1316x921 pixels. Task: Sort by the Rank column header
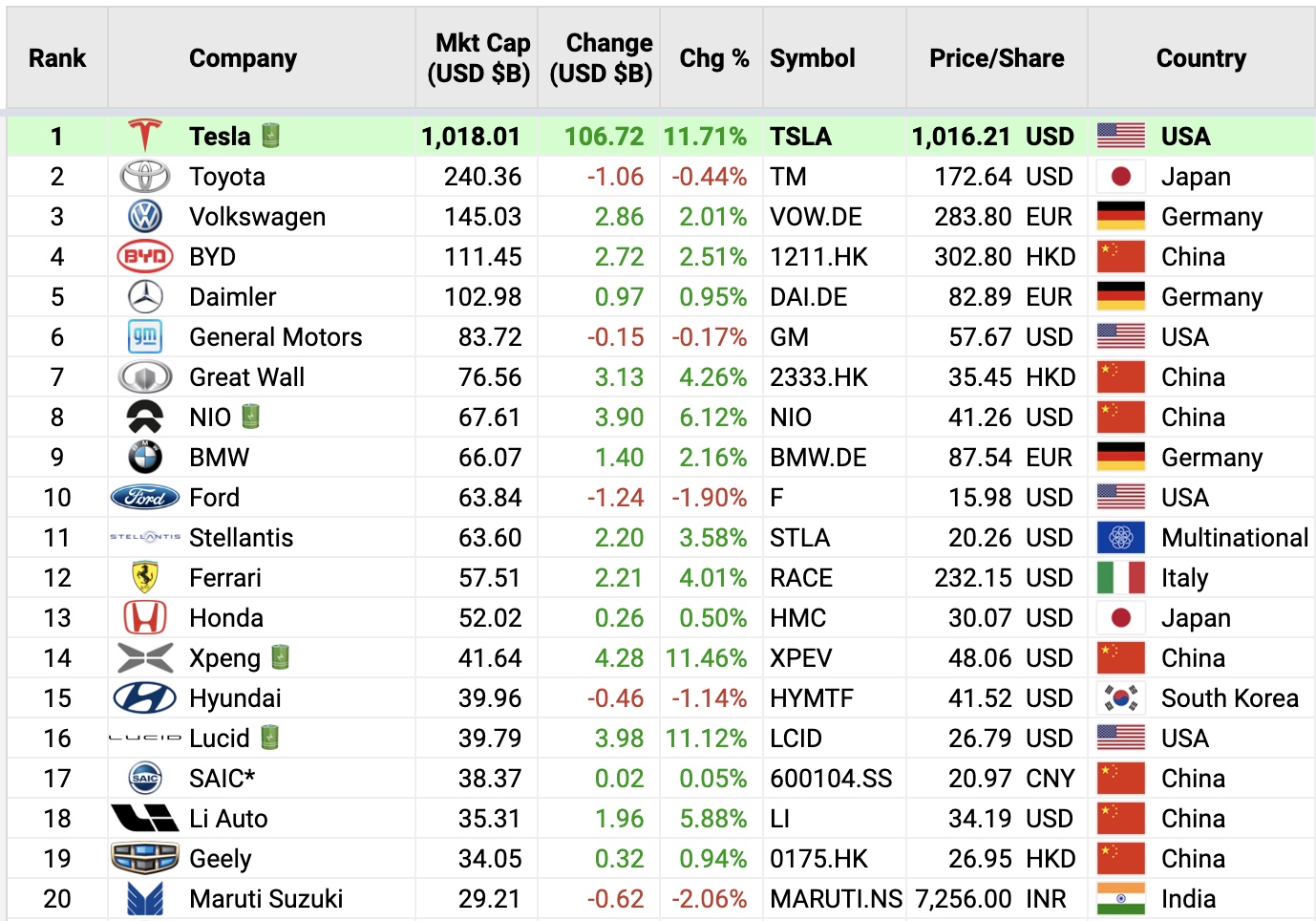coord(57,58)
